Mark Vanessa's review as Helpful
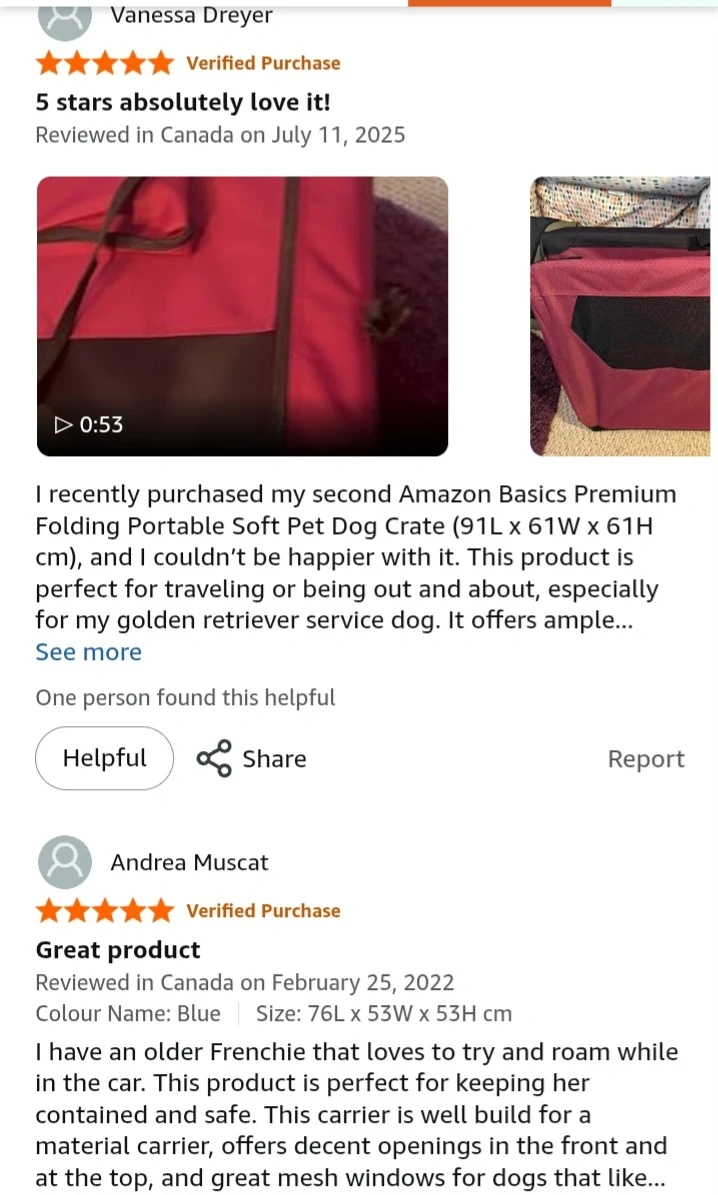This screenshot has width=718, height=1195. tap(104, 758)
